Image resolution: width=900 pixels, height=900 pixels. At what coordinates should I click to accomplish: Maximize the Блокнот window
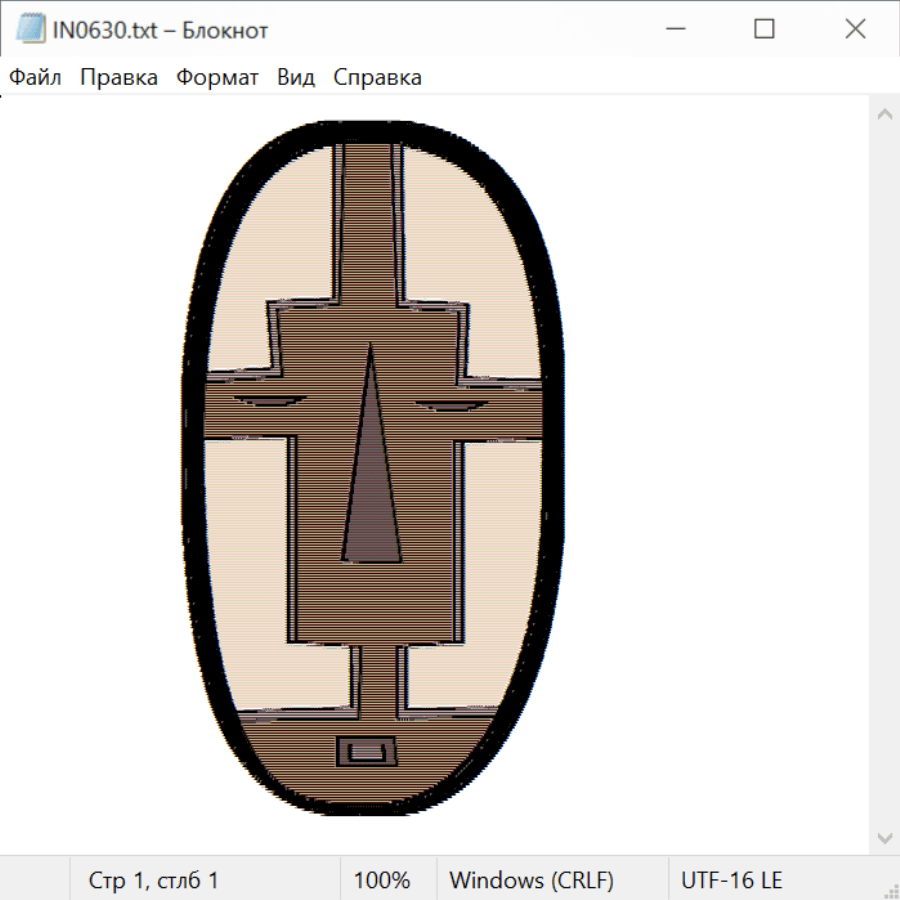[764, 30]
